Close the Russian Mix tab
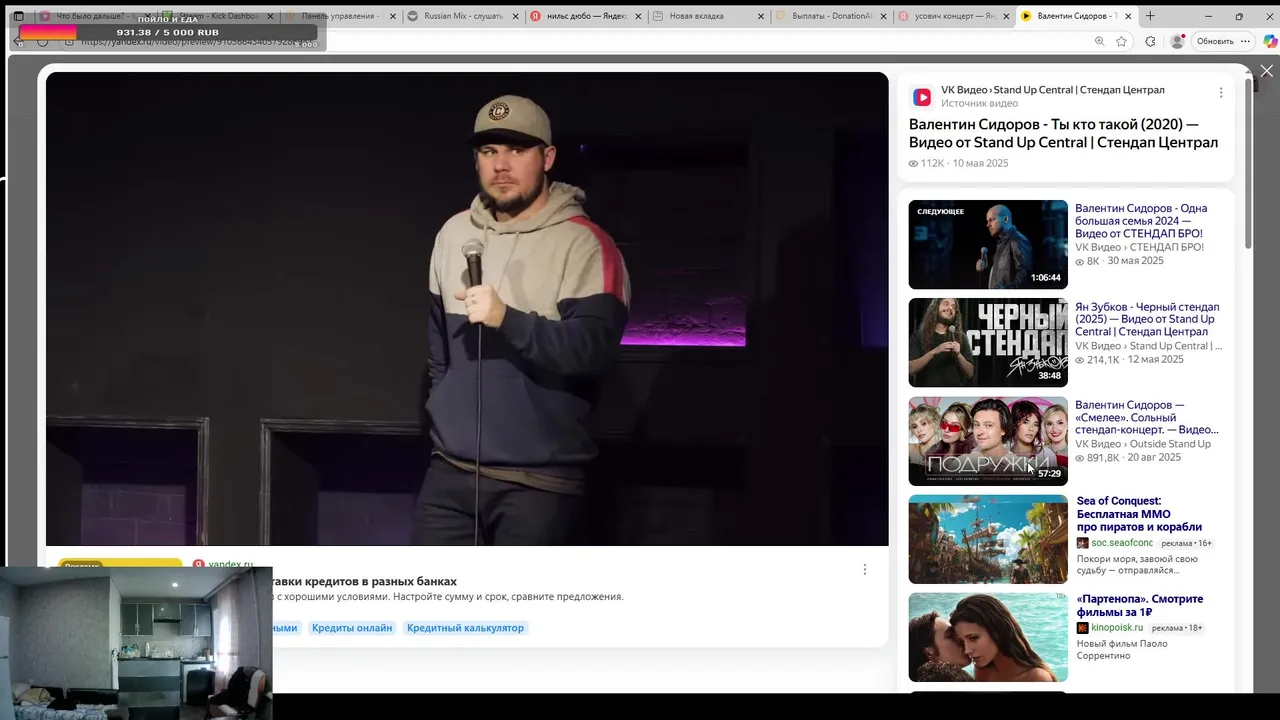Screen dimensions: 1280x720 [515, 16]
